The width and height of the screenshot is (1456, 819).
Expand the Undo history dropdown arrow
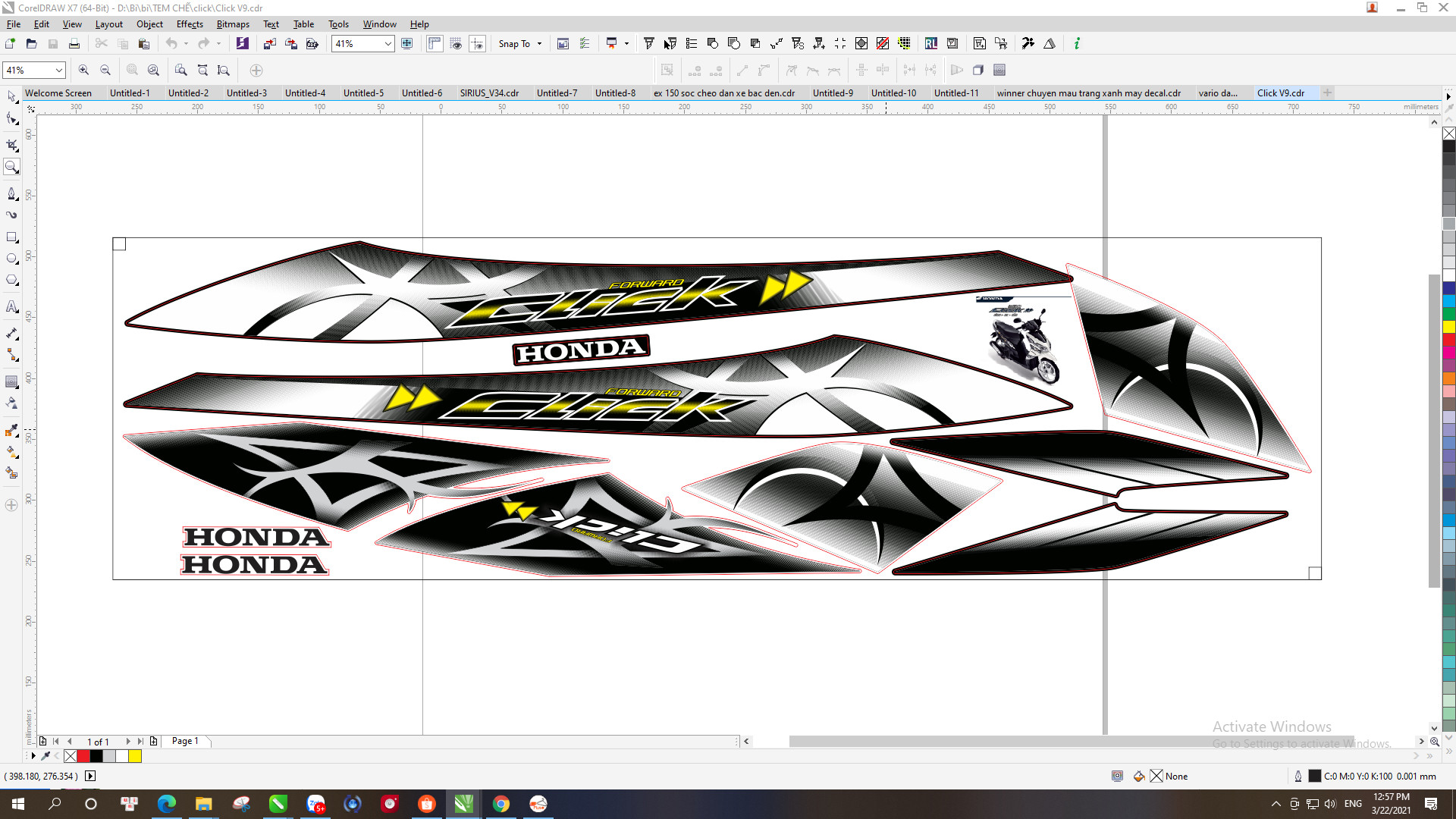coord(186,44)
